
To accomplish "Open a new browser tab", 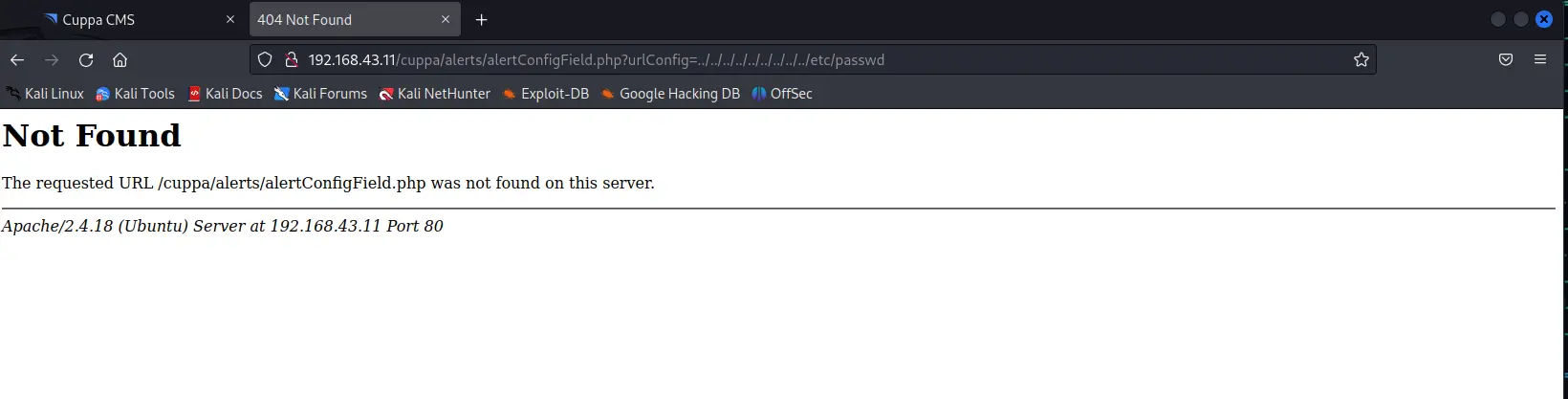I will point(482,19).
